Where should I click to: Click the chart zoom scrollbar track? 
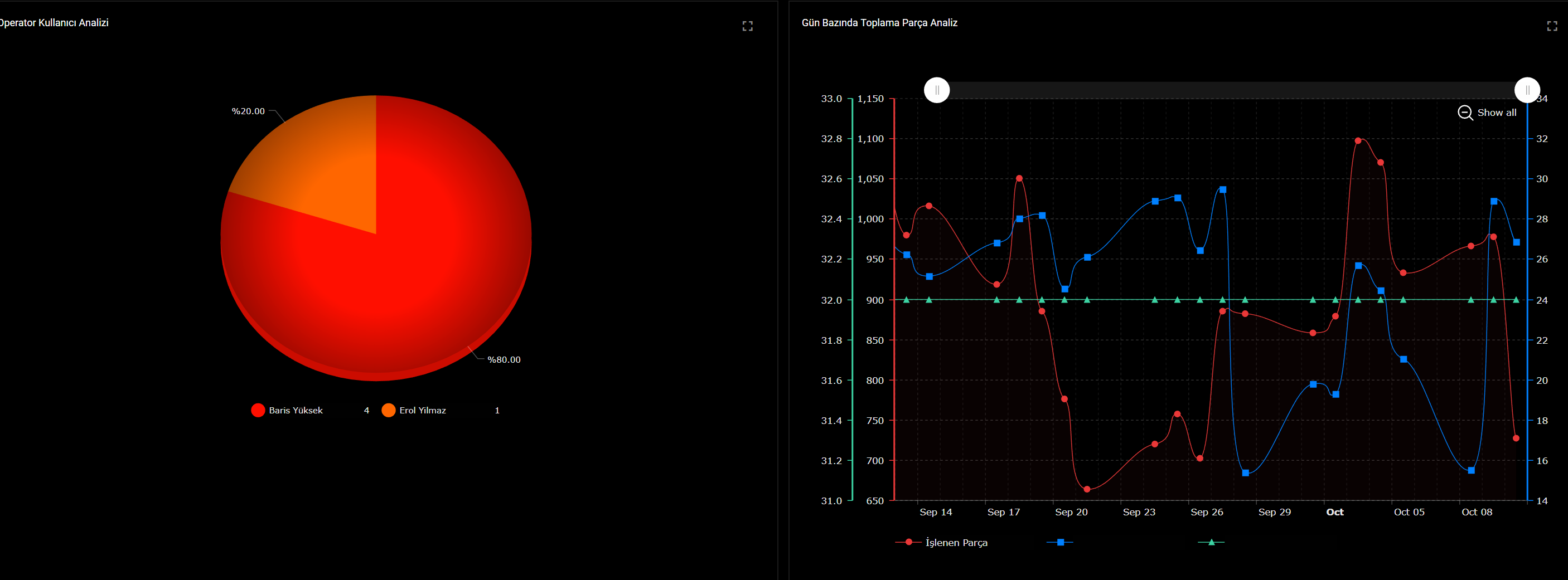point(1232,90)
